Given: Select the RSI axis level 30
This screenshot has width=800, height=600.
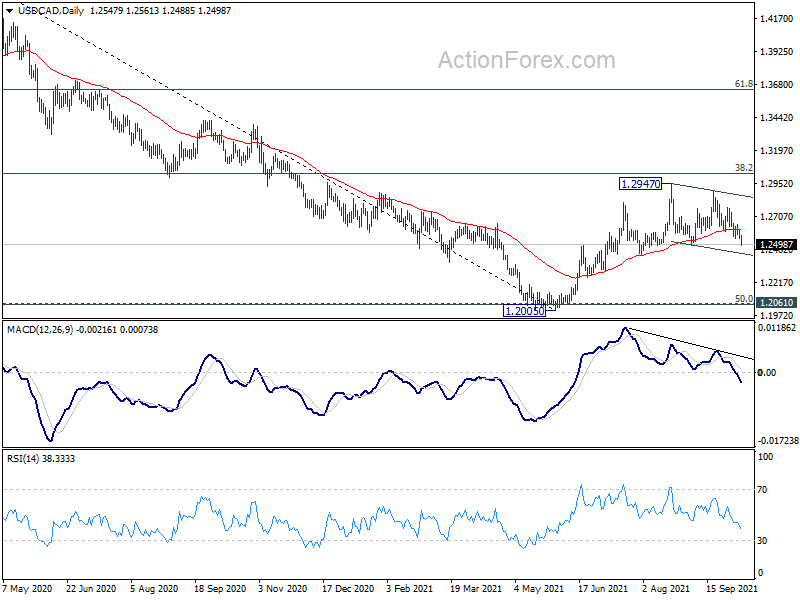Looking at the screenshot, I should (762, 540).
